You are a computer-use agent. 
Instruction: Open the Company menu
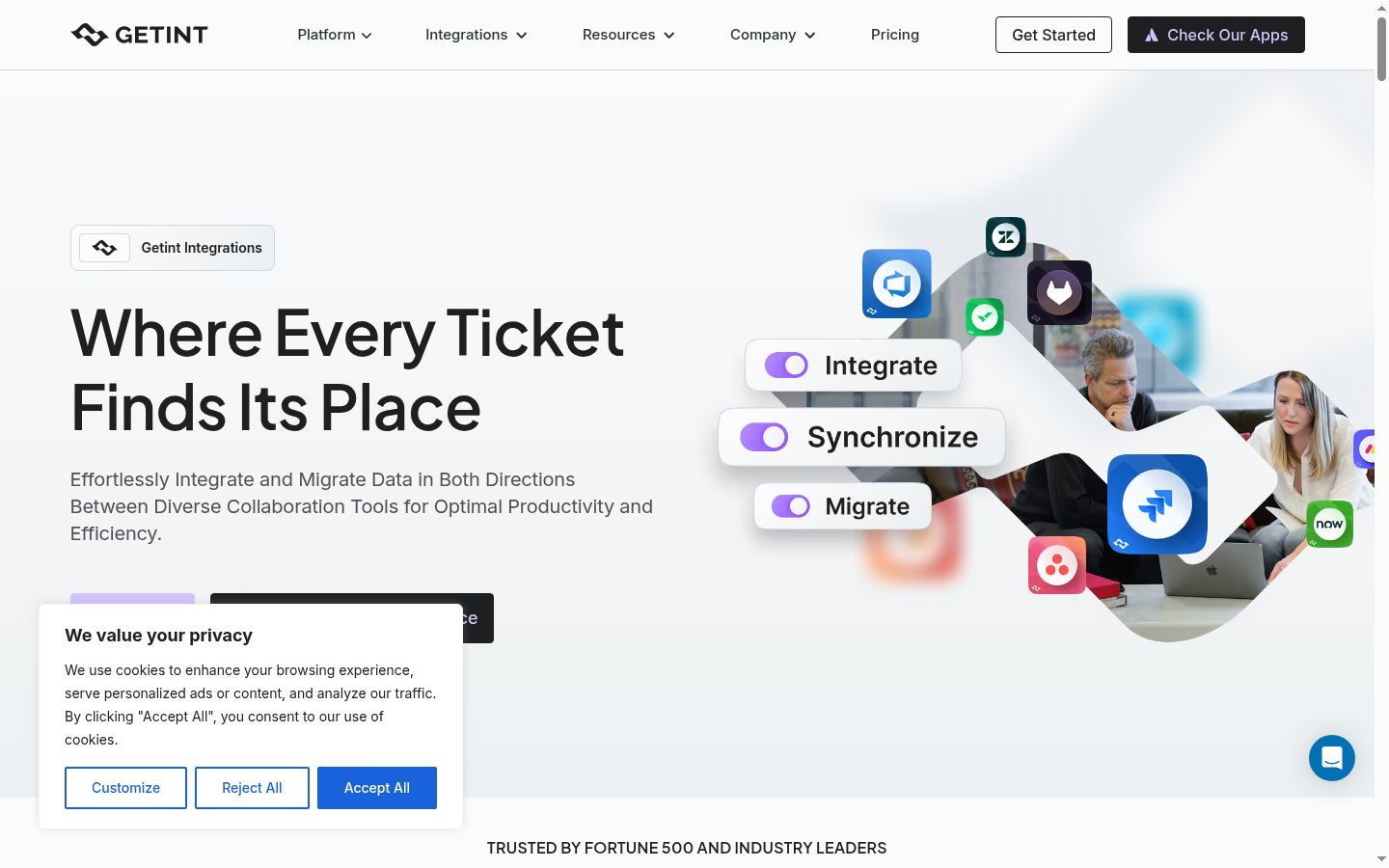point(773,35)
